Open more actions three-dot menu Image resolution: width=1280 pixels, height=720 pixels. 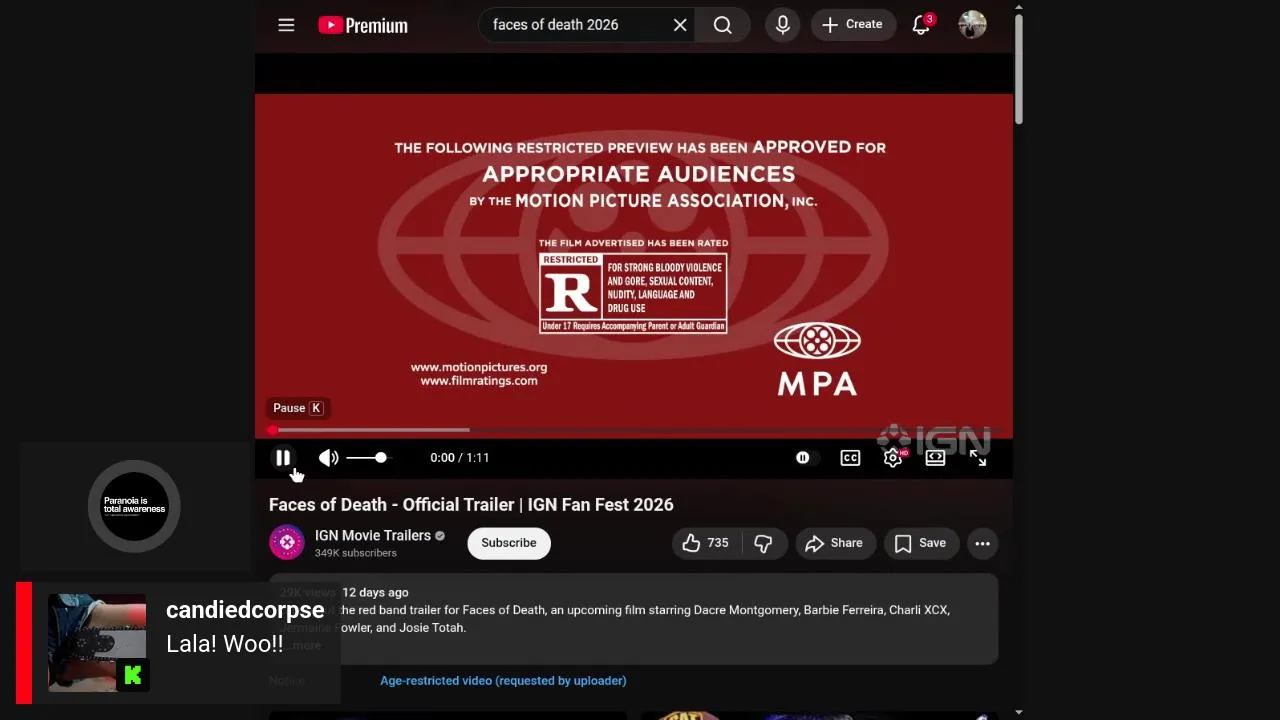[x=983, y=543]
